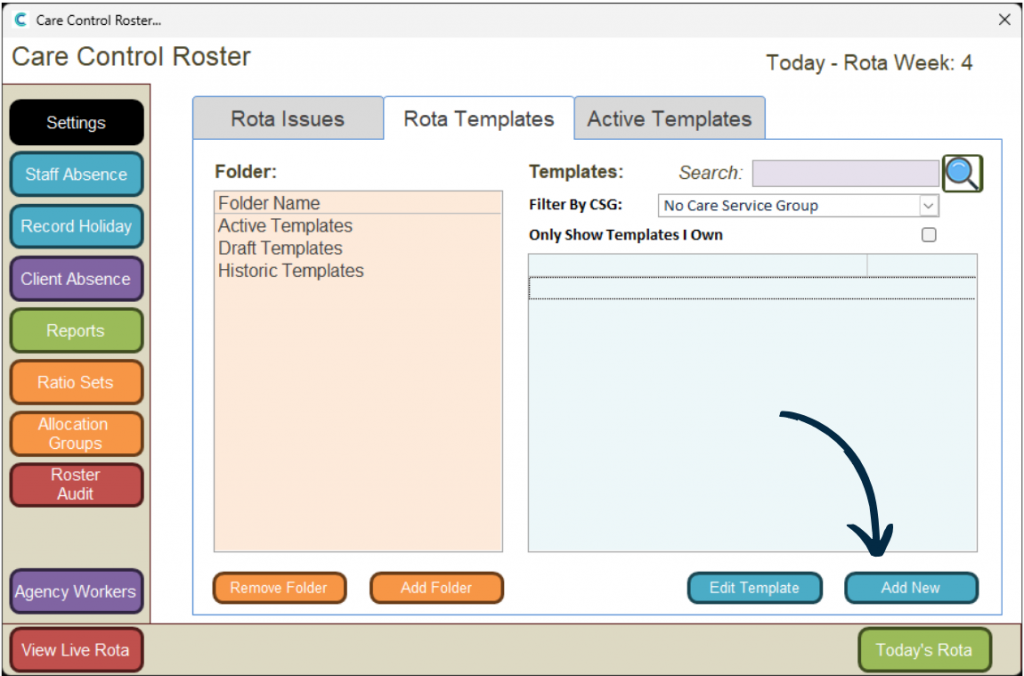Click into the template Search field
Screen dimensions: 1024x676
click(845, 173)
